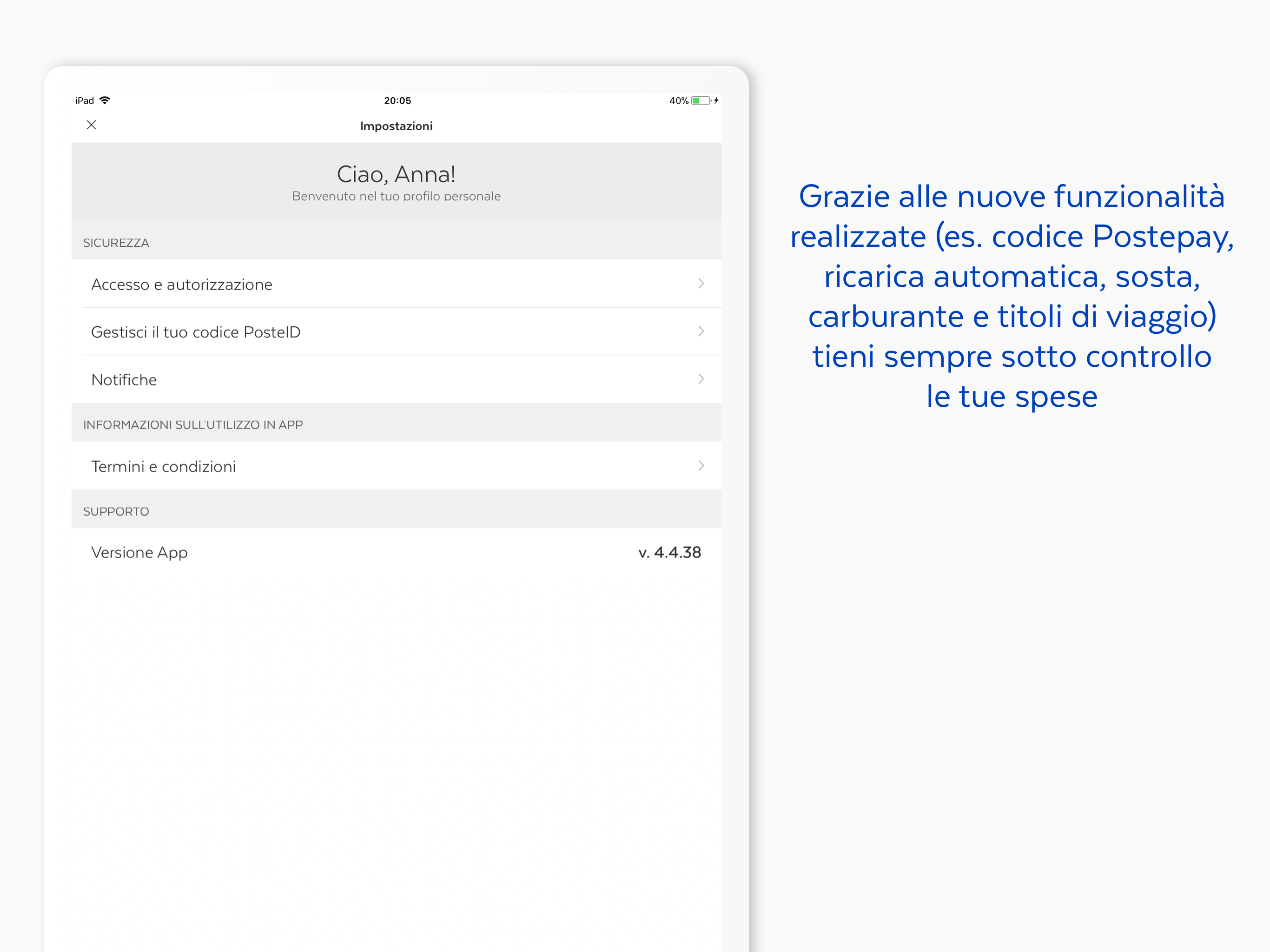The height and width of the screenshot is (952, 1270).
Task: Tap the charging bolt icon
Action: pyautogui.click(x=716, y=100)
